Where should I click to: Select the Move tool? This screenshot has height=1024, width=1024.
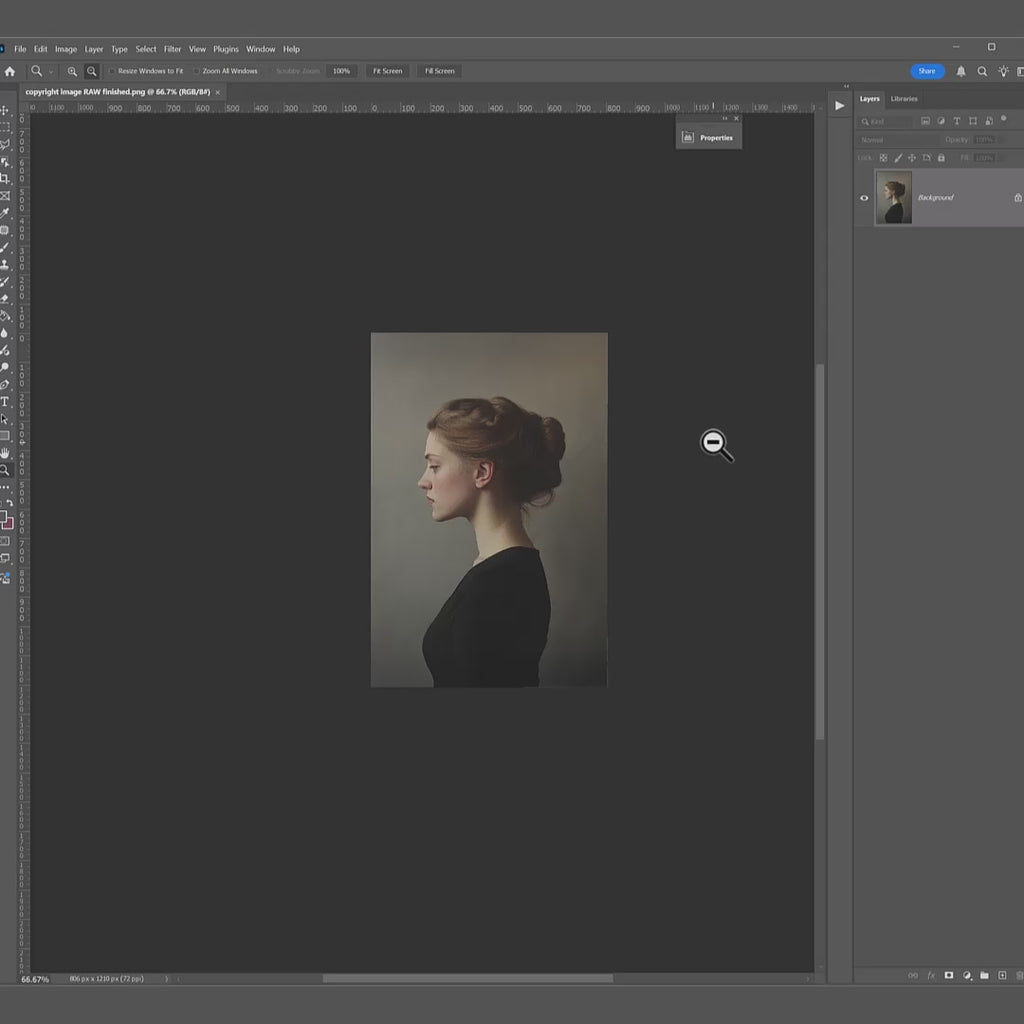click(5, 111)
